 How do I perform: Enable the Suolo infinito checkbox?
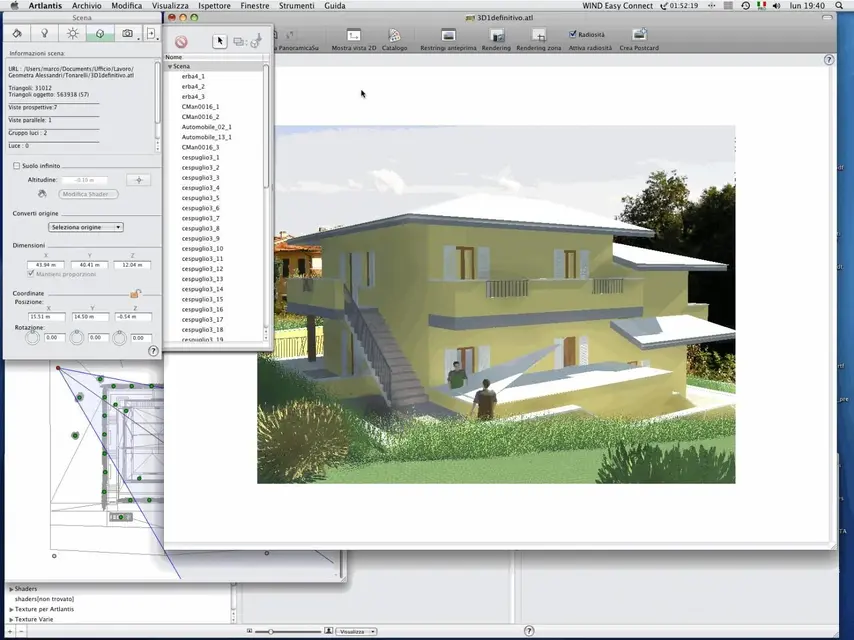(x=16, y=165)
